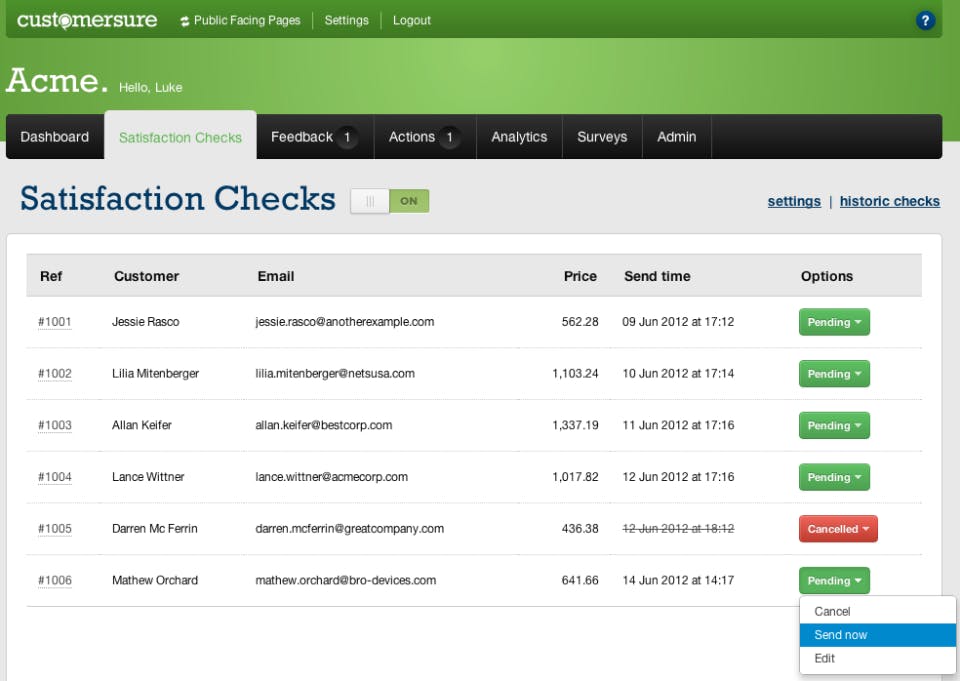Switch to the Admin tab
Screen dimensions: 960x681
coord(677,137)
